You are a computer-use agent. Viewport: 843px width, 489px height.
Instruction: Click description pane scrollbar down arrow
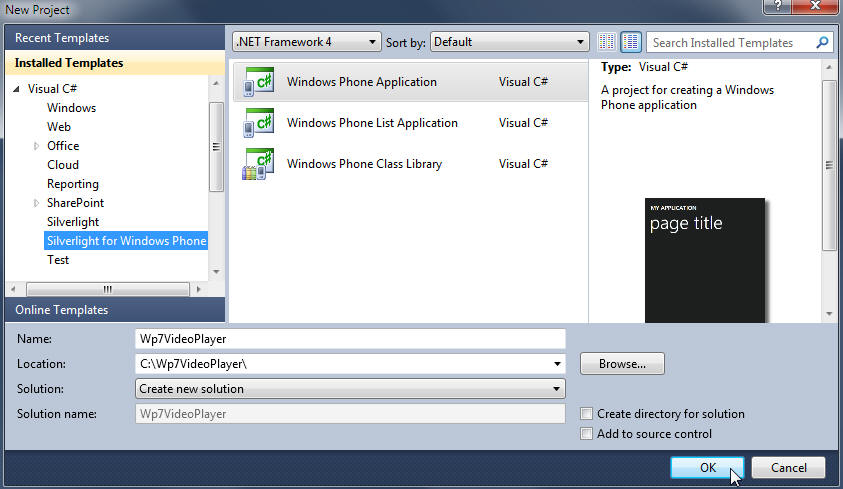click(829, 314)
